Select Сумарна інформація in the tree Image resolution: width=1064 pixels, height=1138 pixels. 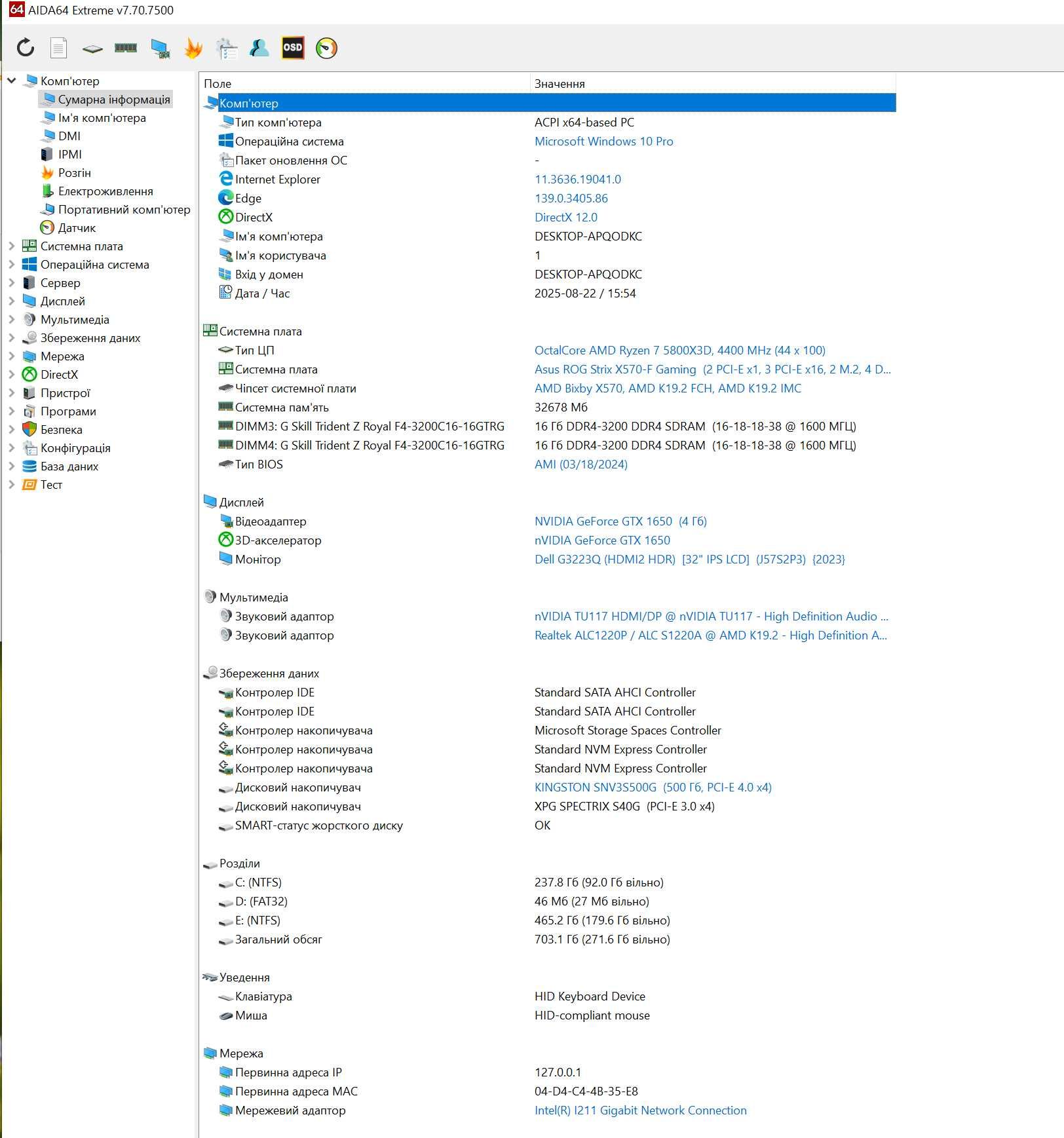(x=106, y=100)
